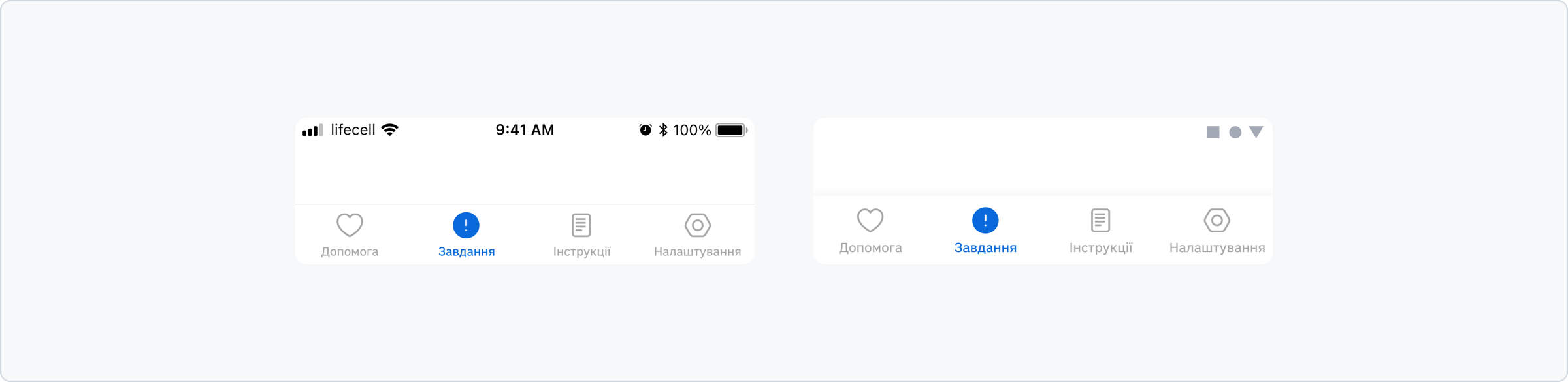
Task: Select the Допомога label in the iOS tab bar
Action: pyautogui.click(x=350, y=251)
